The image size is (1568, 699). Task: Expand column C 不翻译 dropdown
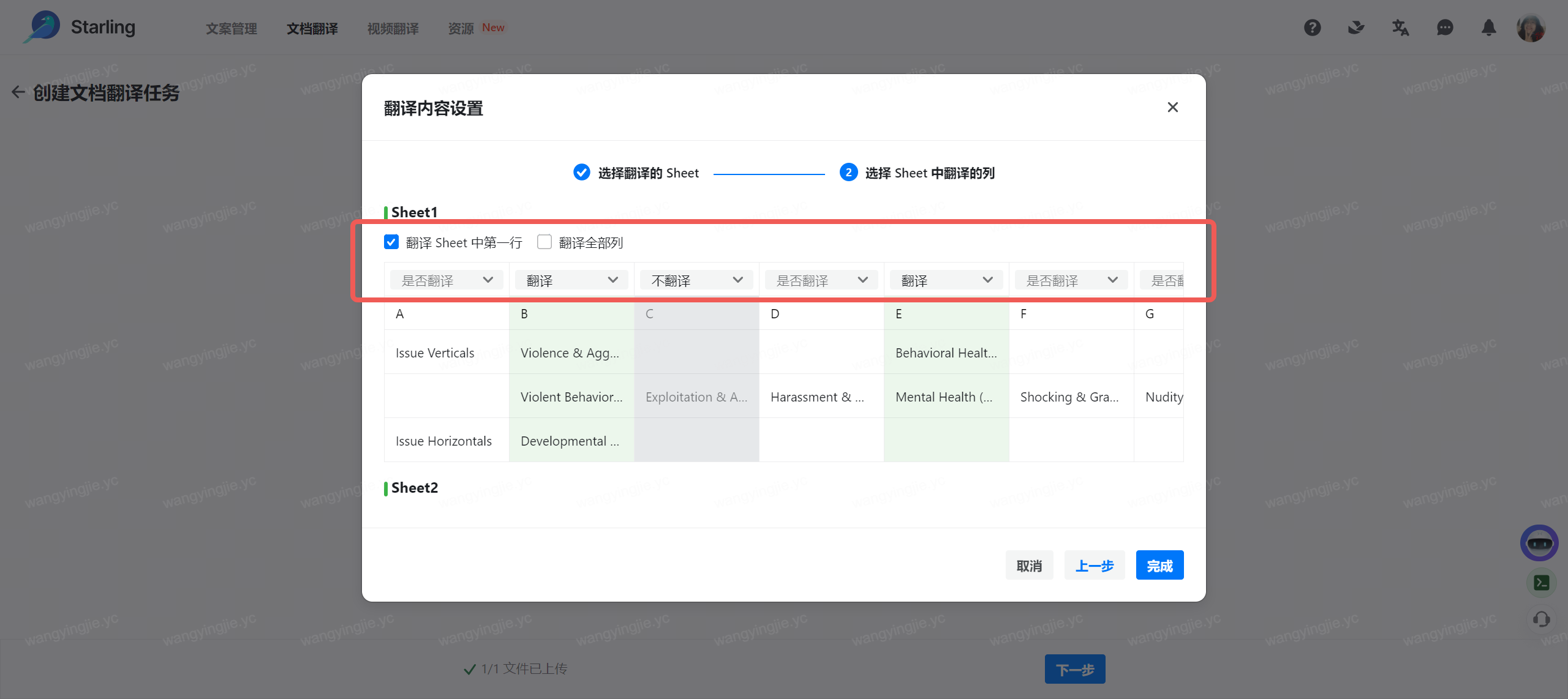[696, 280]
